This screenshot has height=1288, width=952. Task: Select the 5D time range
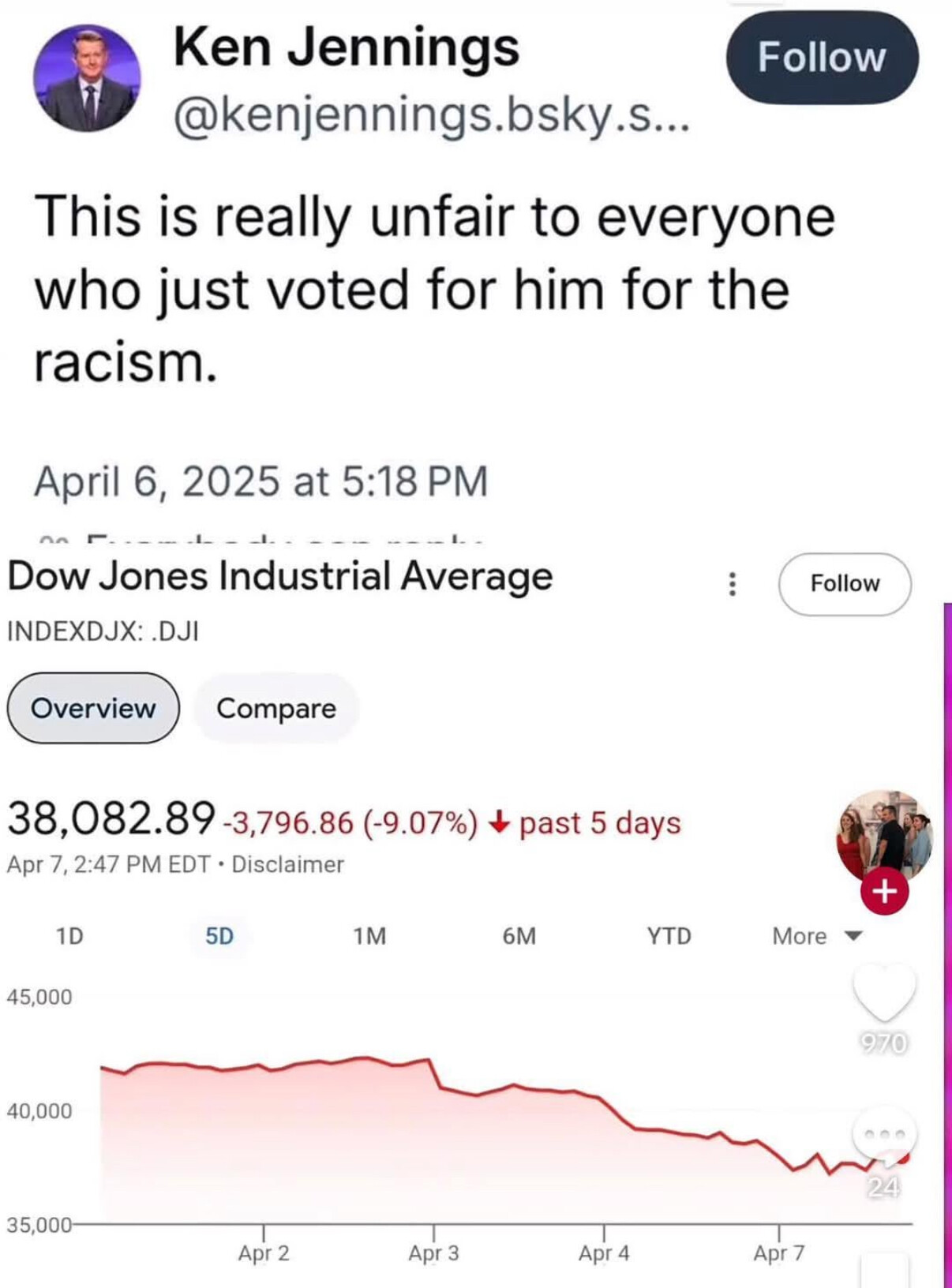click(x=219, y=936)
